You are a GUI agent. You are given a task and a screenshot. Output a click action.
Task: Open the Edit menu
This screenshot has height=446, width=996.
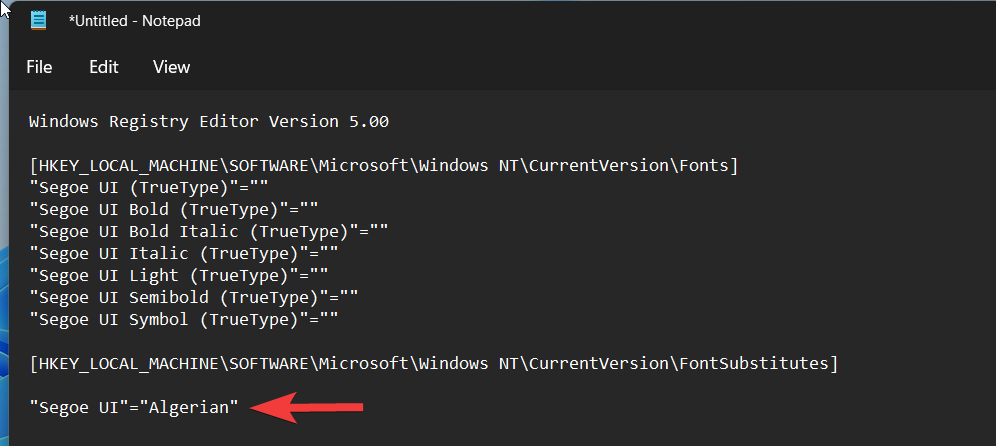coord(103,67)
